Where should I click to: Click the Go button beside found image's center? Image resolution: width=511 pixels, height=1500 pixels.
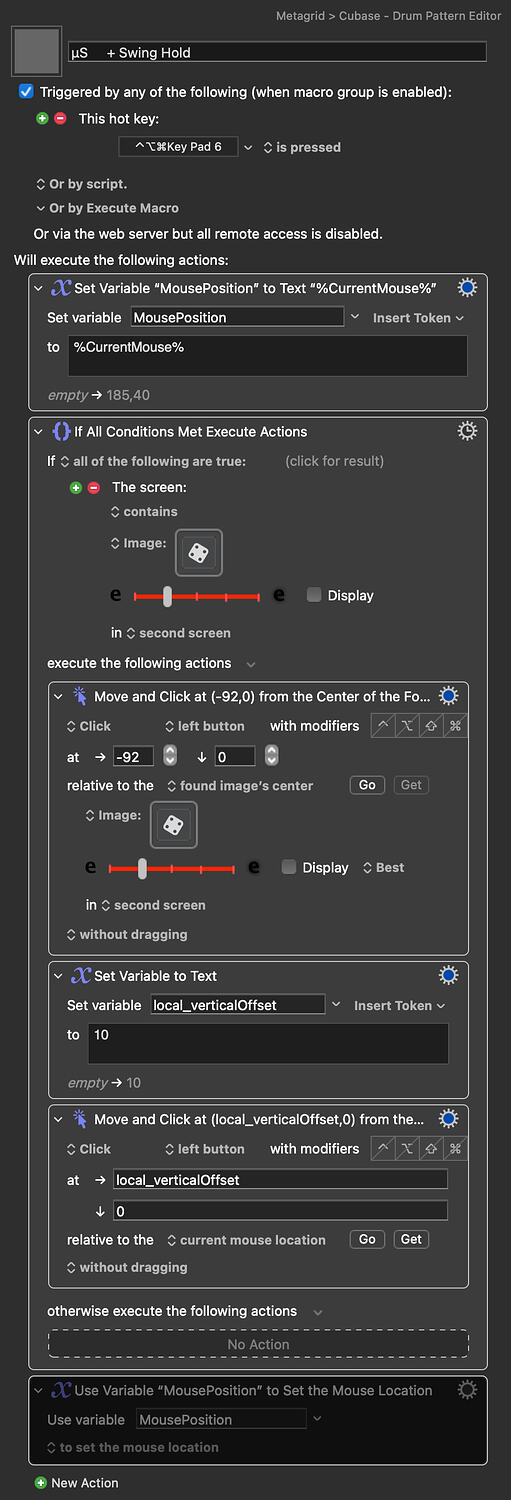click(367, 785)
